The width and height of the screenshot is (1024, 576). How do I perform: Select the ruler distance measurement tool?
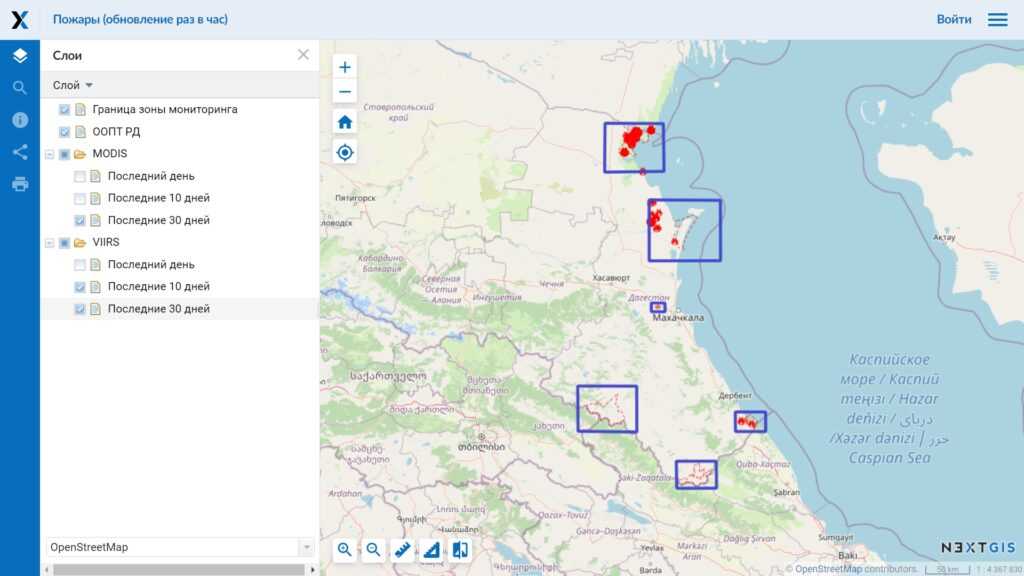click(x=402, y=549)
